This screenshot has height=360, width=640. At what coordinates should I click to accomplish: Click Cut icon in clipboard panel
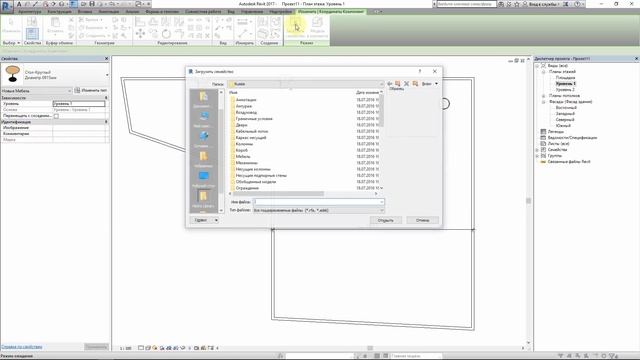coord(71,20)
